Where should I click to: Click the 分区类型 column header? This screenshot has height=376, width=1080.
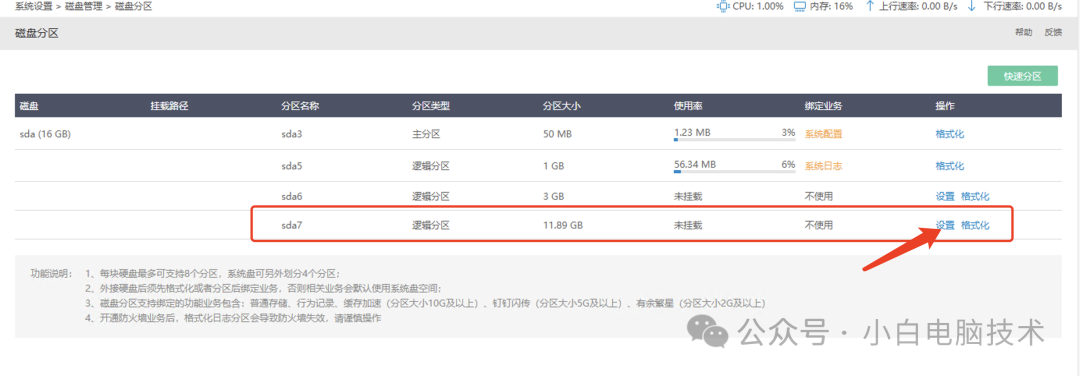pos(431,106)
